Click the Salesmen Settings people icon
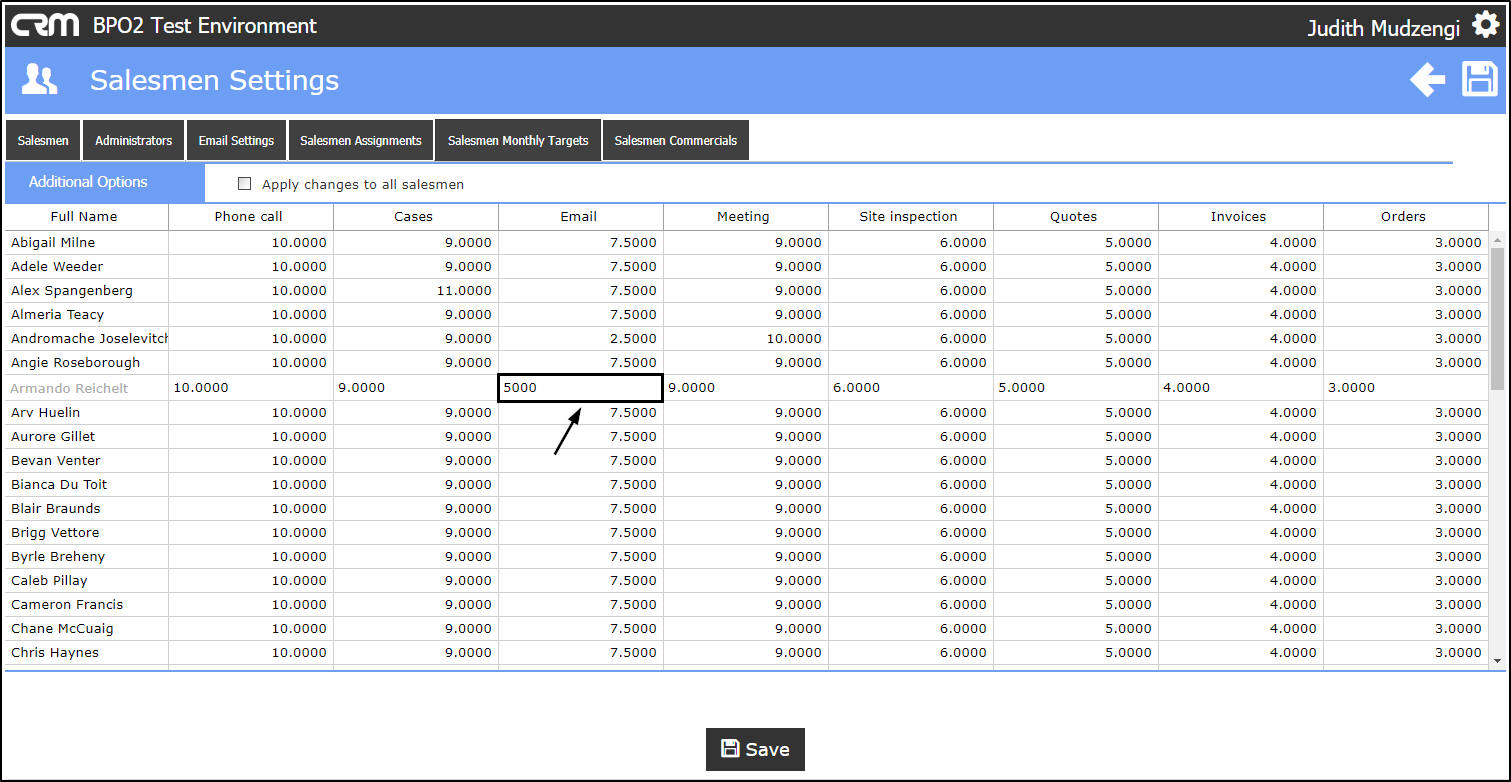Screen dimensions: 1511x782 pyautogui.click(x=39, y=79)
